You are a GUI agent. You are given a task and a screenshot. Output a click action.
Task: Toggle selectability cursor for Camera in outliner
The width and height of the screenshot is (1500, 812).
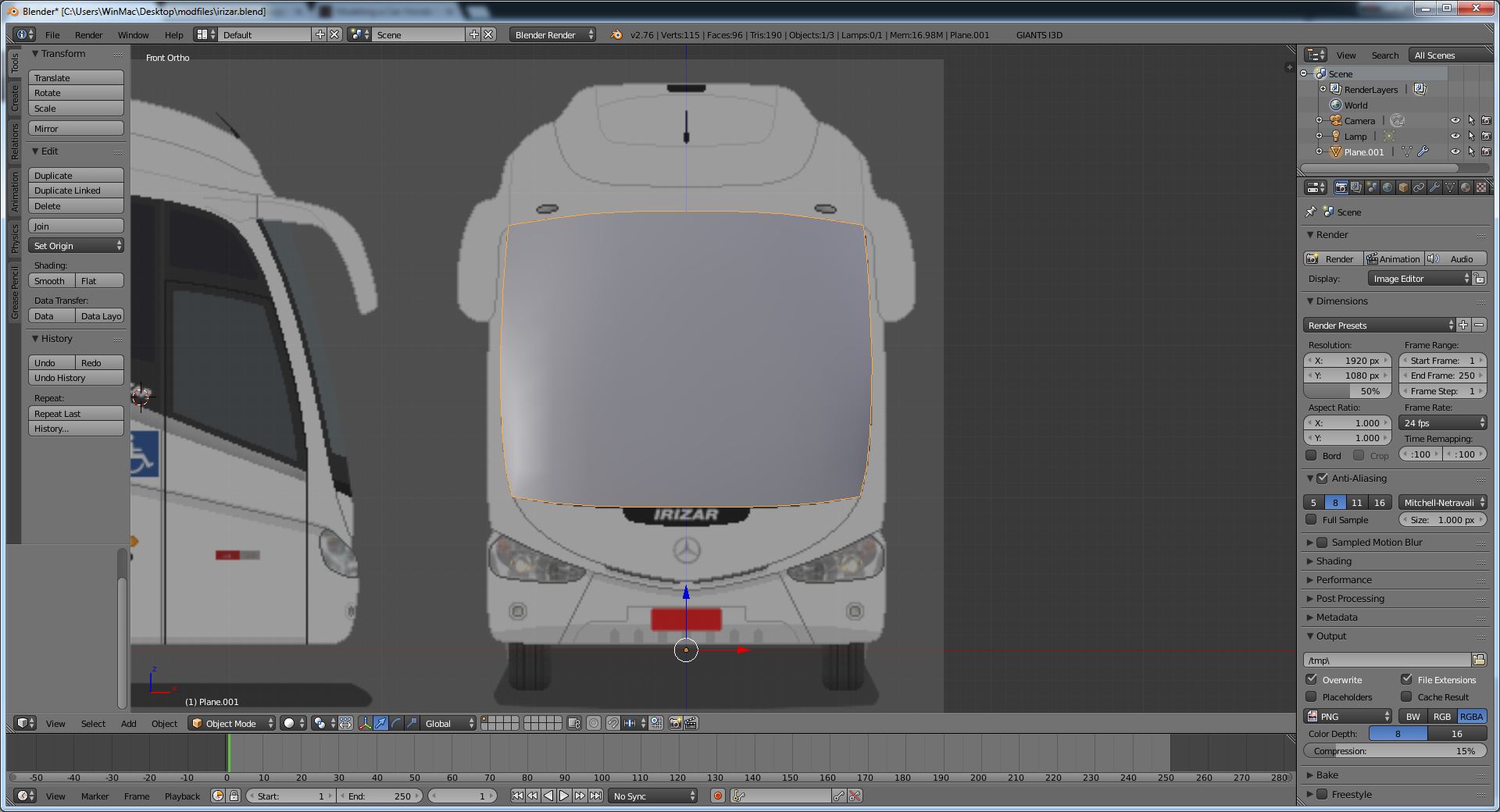pos(1471,120)
